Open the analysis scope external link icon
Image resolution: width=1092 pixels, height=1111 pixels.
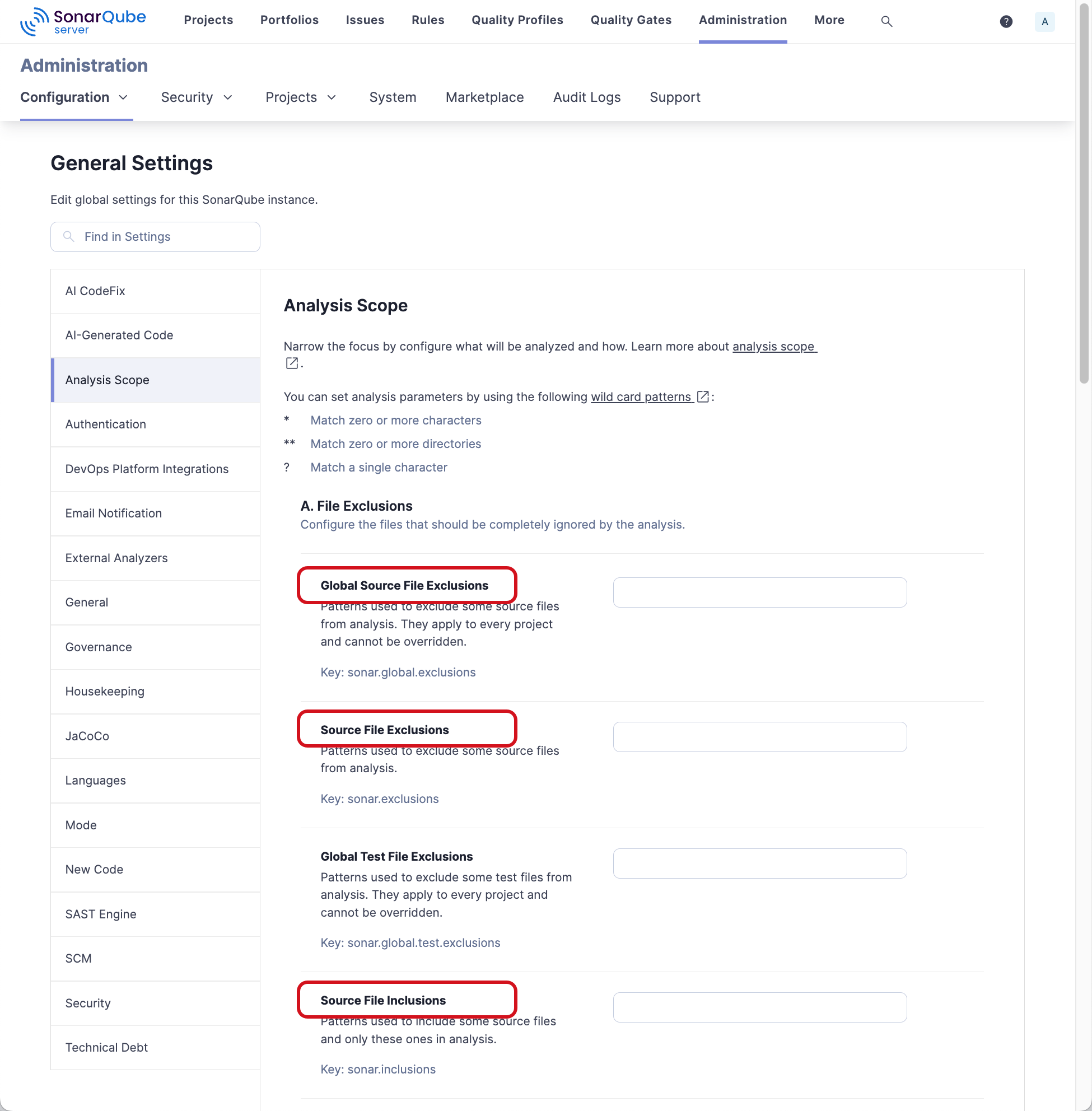291,363
